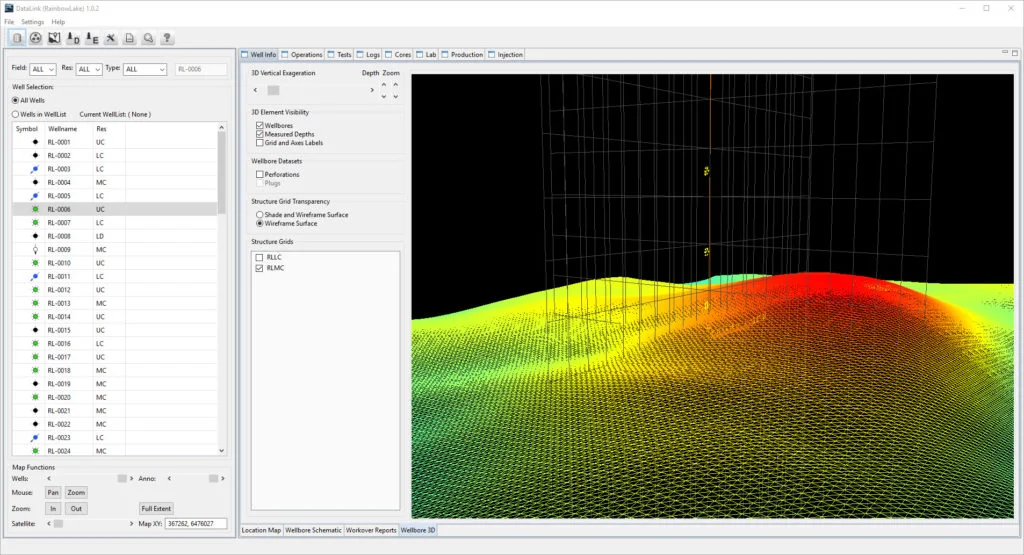
Task: Open the Help menu
Action: click(x=58, y=22)
